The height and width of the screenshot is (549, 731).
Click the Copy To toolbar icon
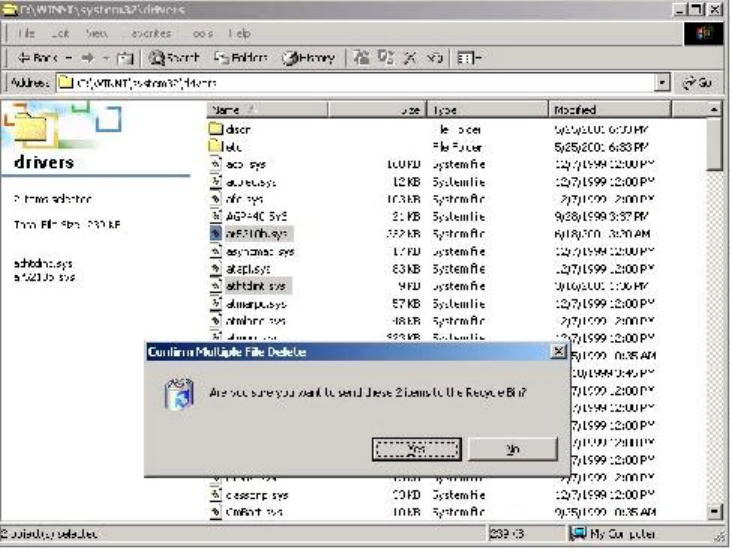[386, 57]
